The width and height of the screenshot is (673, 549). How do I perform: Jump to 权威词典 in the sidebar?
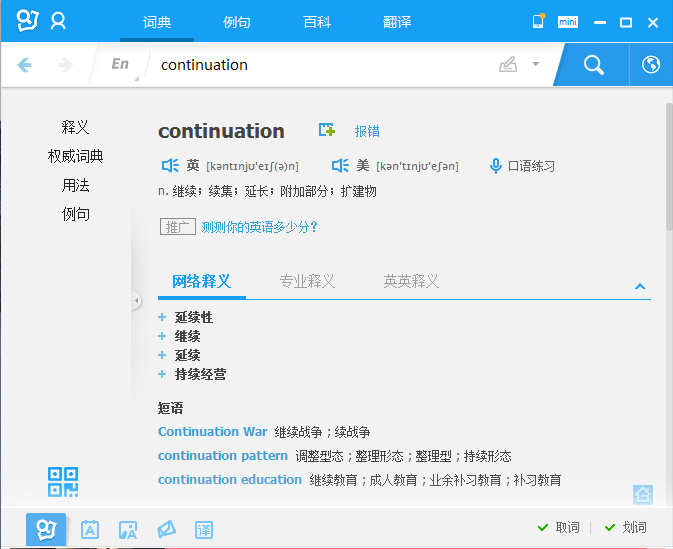coord(75,156)
